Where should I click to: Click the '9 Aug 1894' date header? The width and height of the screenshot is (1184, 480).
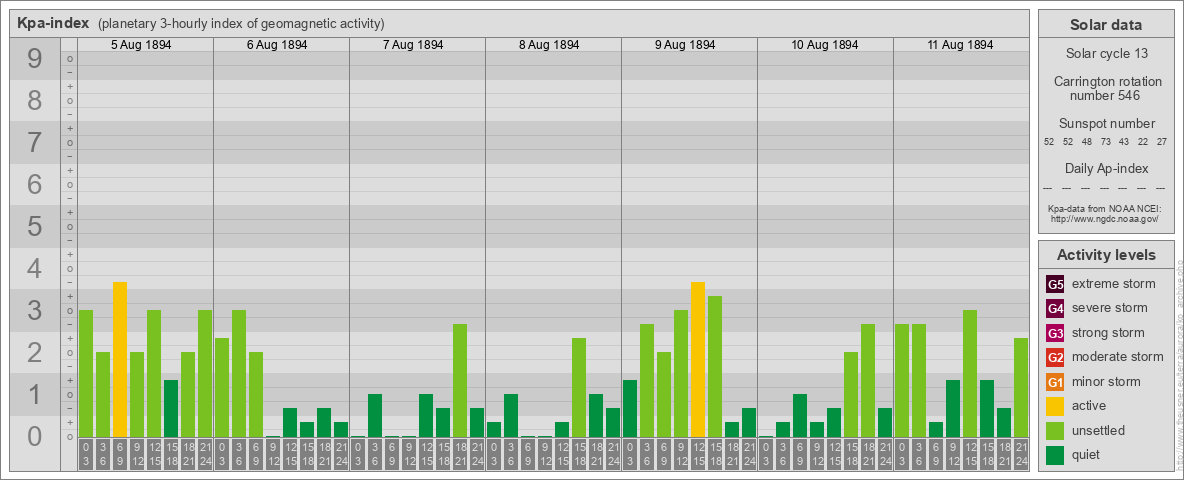[685, 45]
